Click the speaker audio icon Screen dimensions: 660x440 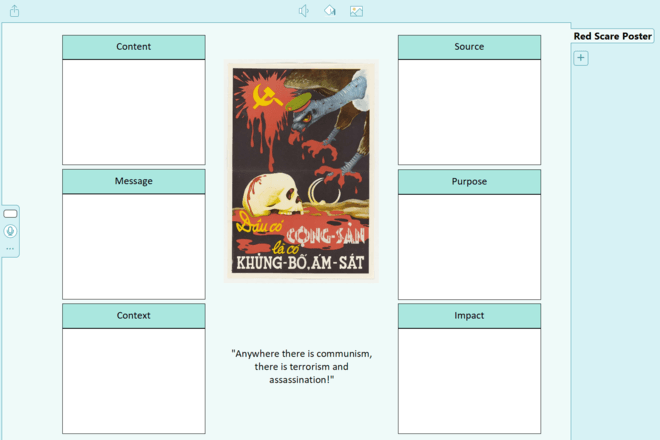(x=303, y=11)
